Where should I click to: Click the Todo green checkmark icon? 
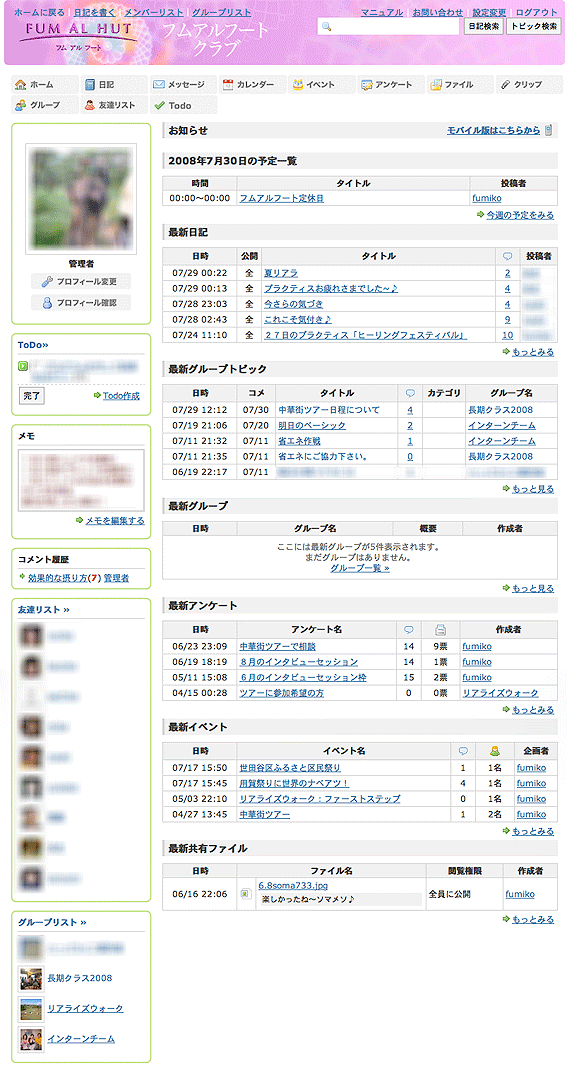click(x=159, y=106)
